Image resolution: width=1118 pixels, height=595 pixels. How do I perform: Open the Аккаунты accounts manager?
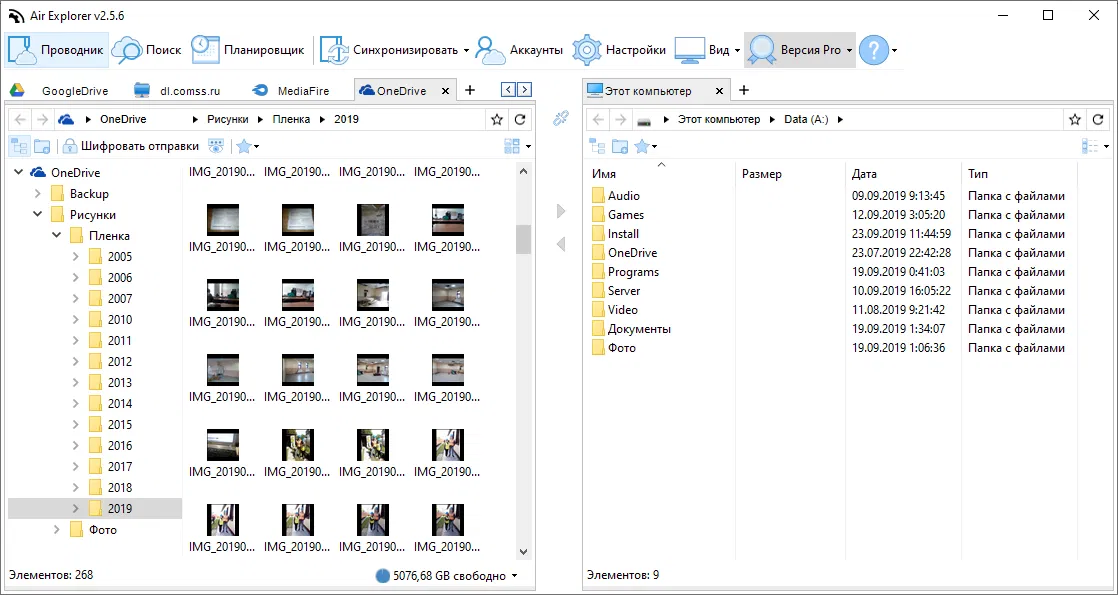[519, 50]
